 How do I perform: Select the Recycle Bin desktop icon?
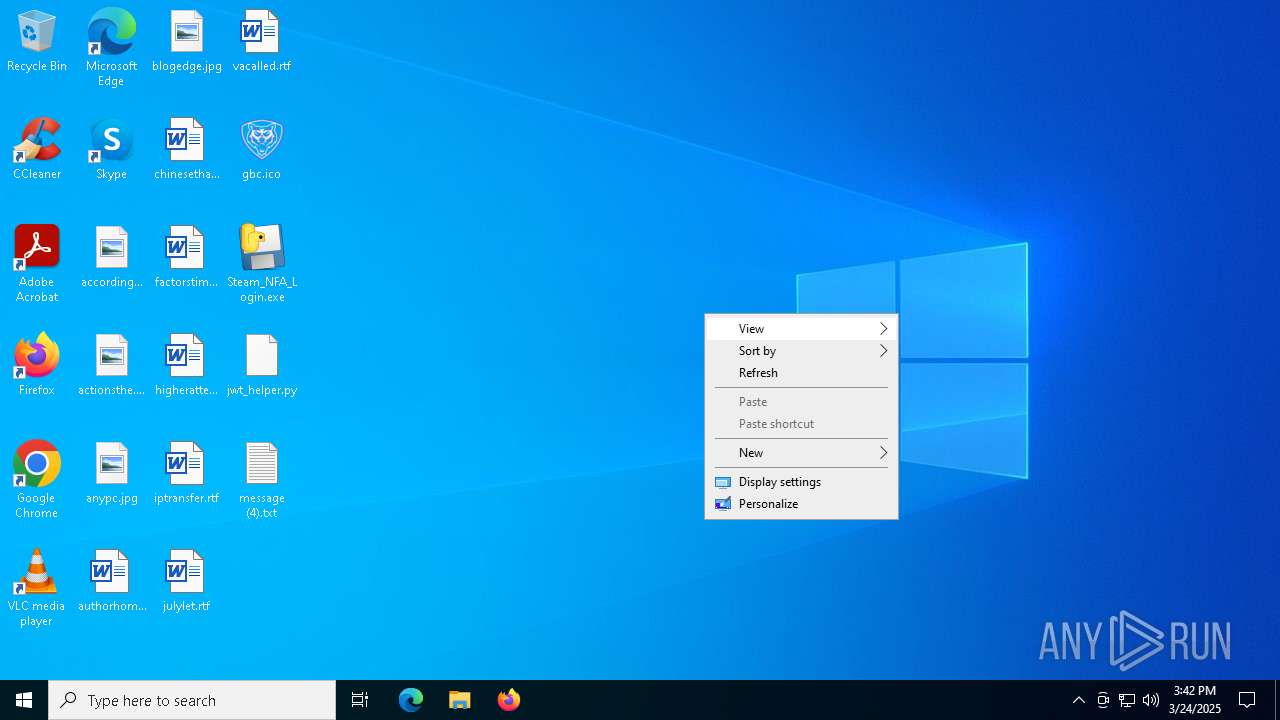coord(37,42)
